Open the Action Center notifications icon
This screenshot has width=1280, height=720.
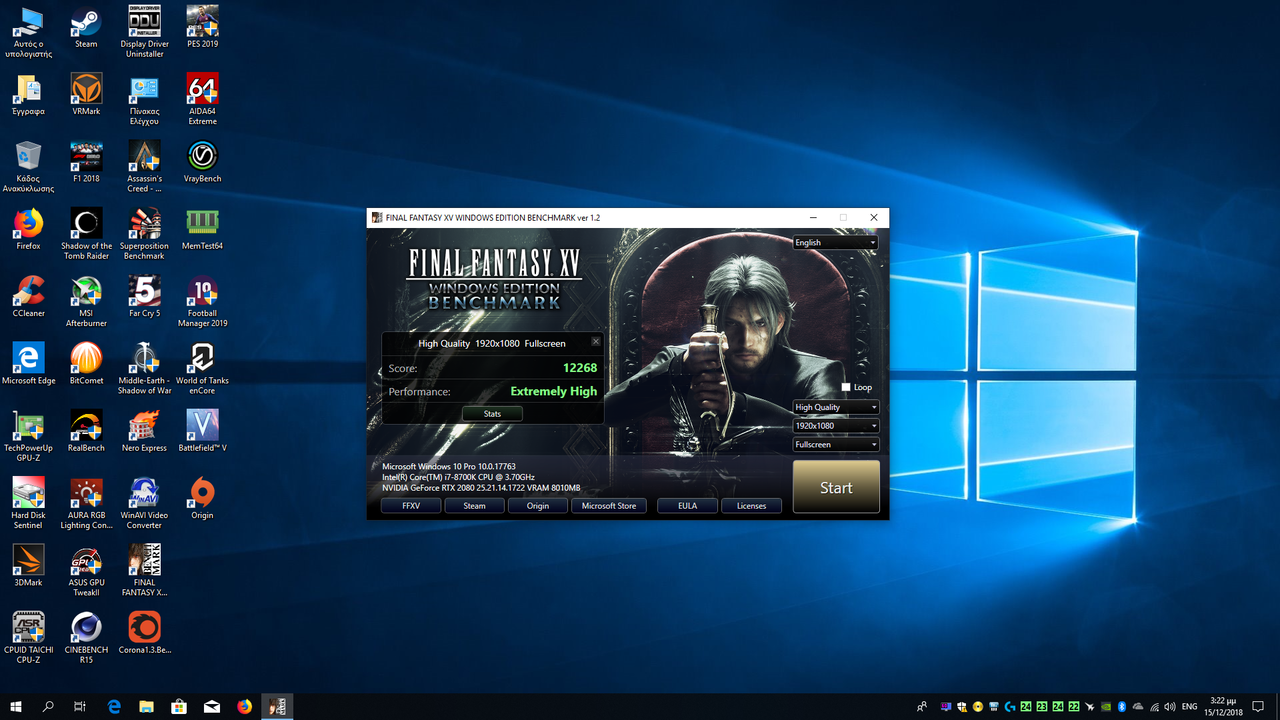[x=1258, y=706]
